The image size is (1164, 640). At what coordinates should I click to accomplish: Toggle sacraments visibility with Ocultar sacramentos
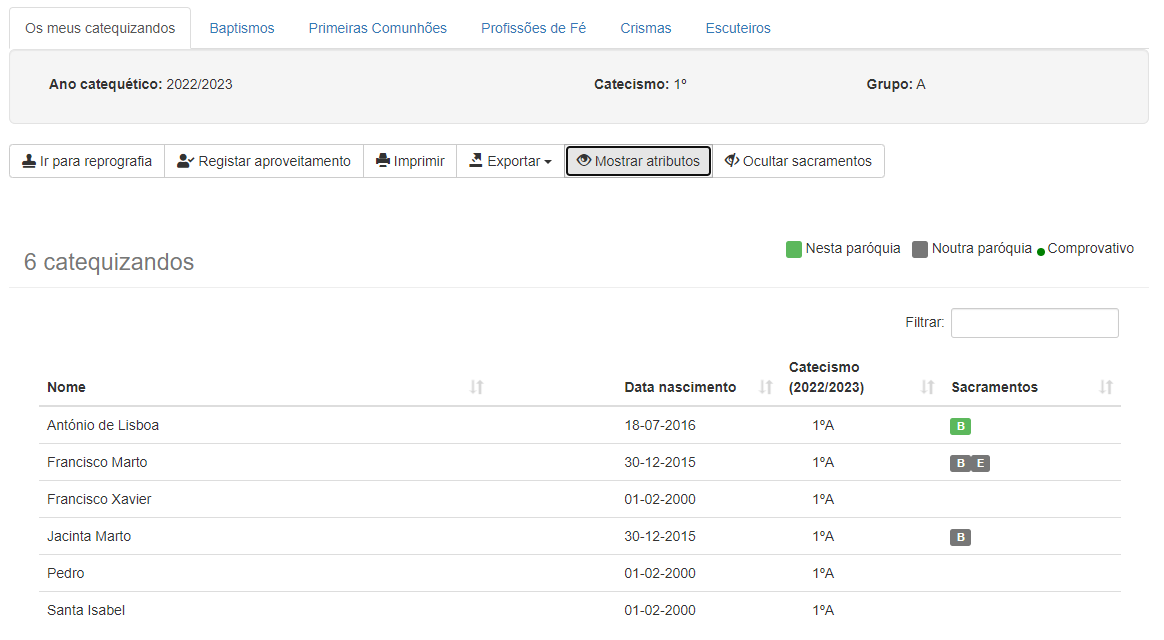pos(798,160)
